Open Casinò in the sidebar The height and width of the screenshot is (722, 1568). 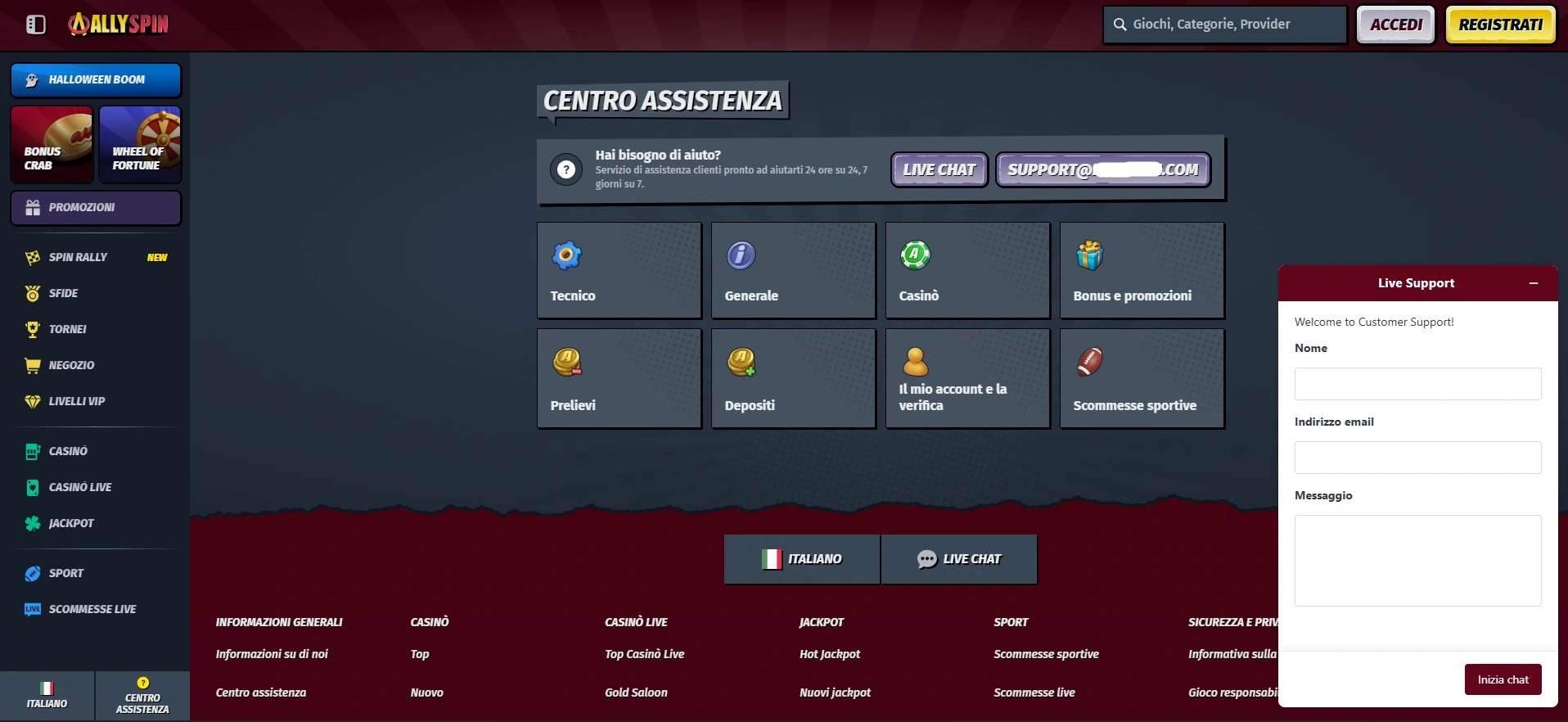tap(96, 451)
